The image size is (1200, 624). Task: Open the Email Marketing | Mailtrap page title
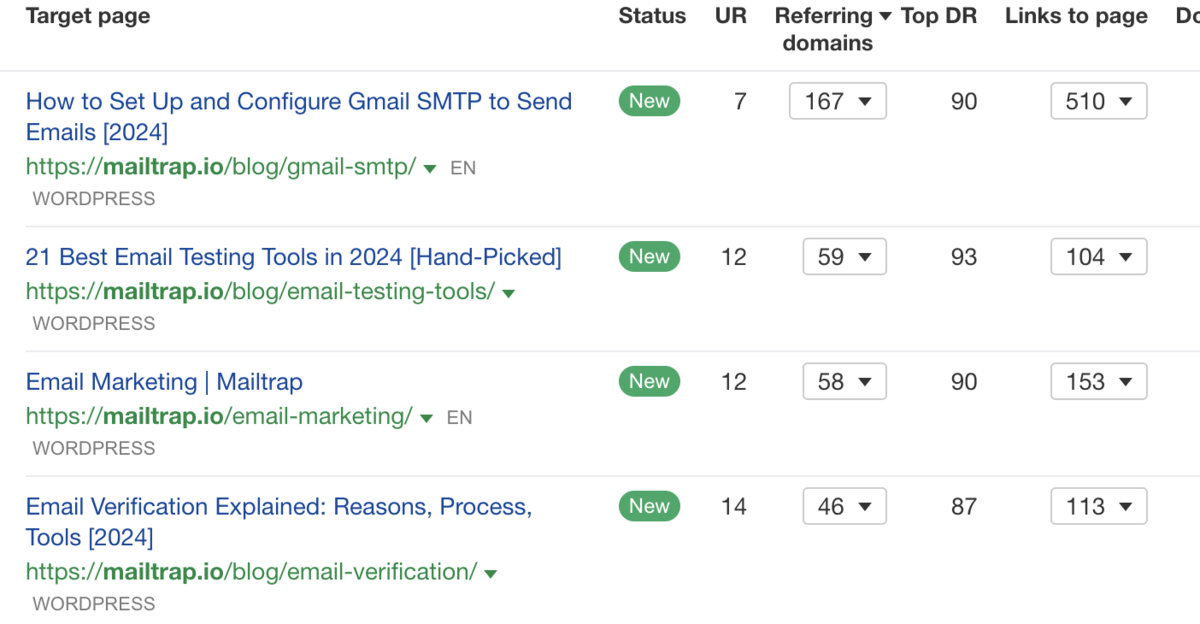coord(164,382)
